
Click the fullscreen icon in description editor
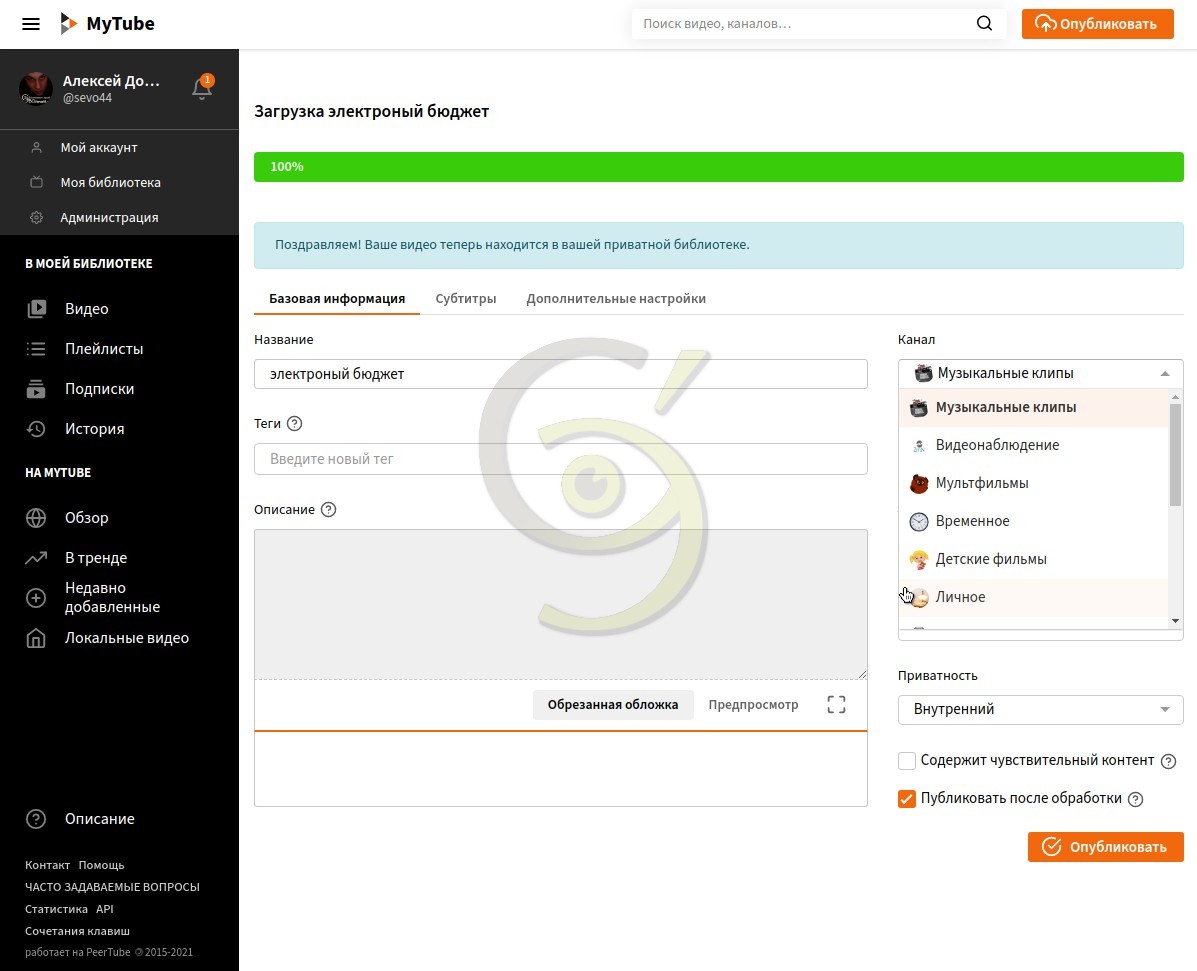tap(836, 705)
